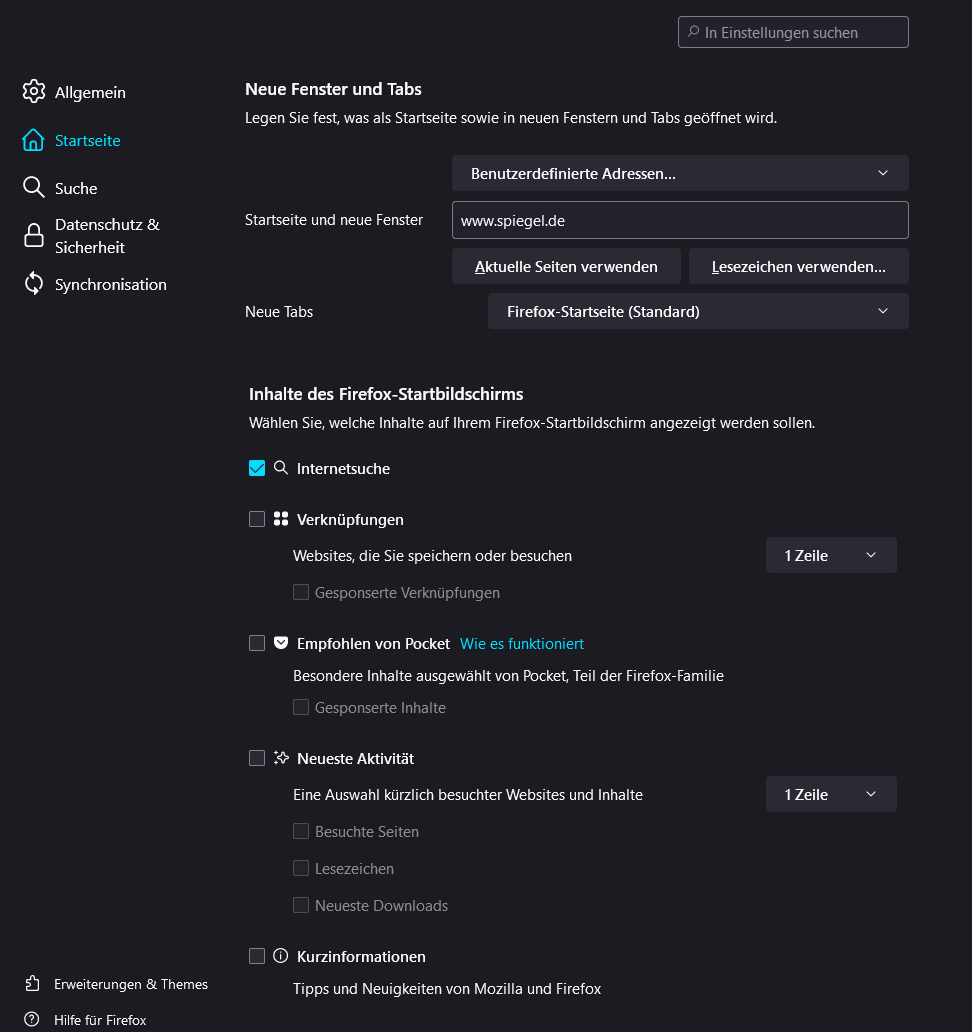Image resolution: width=972 pixels, height=1032 pixels.
Task: Open the Firefox-Startseite (Standard) dropdown
Action: [x=698, y=311]
